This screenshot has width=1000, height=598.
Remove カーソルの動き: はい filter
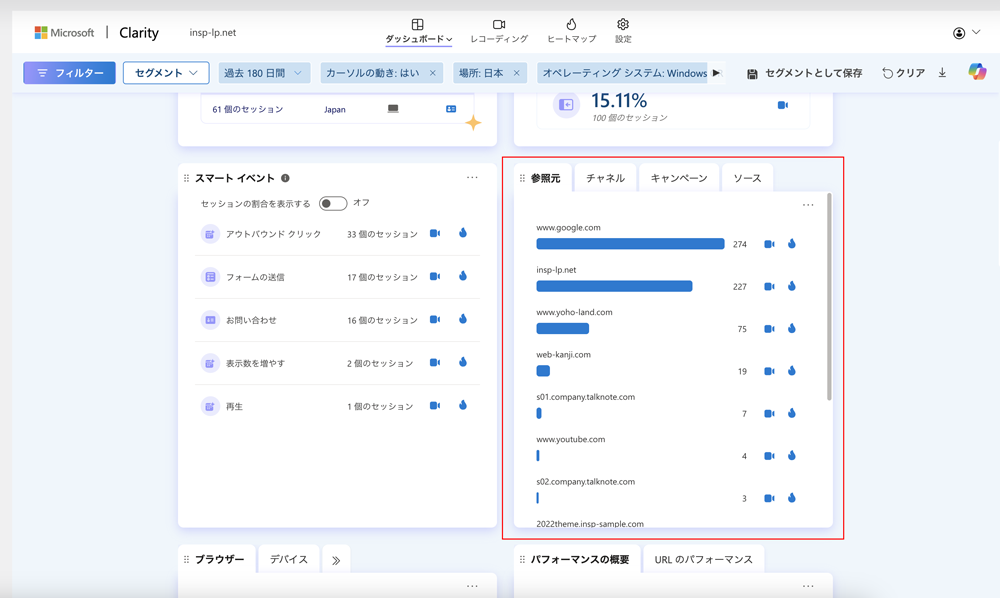(x=432, y=73)
